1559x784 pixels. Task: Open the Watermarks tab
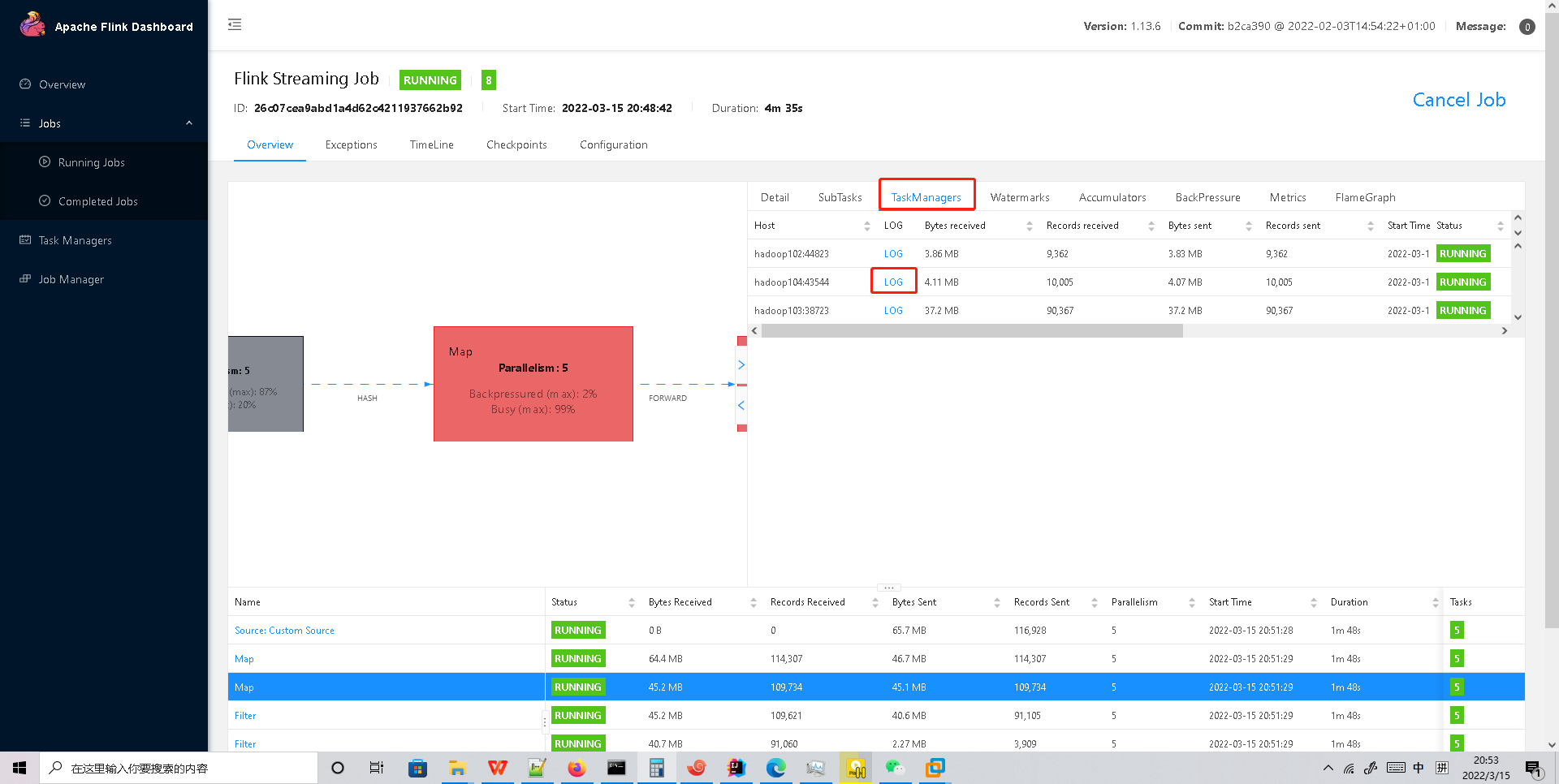1019,197
